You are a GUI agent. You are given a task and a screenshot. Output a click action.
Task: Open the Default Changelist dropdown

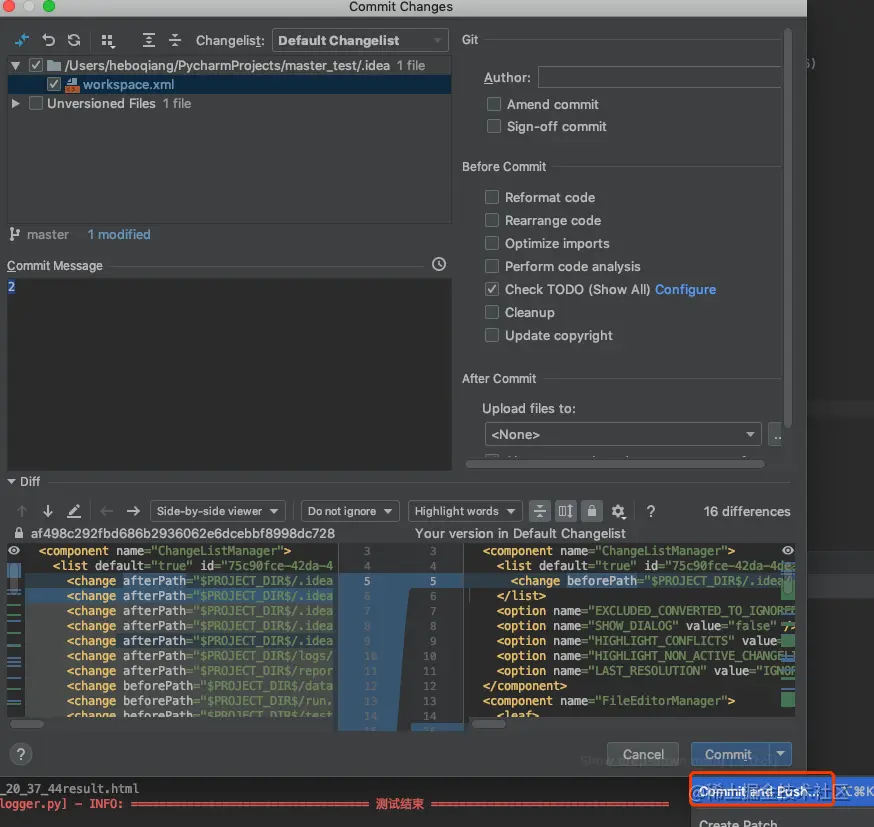[x=360, y=41]
